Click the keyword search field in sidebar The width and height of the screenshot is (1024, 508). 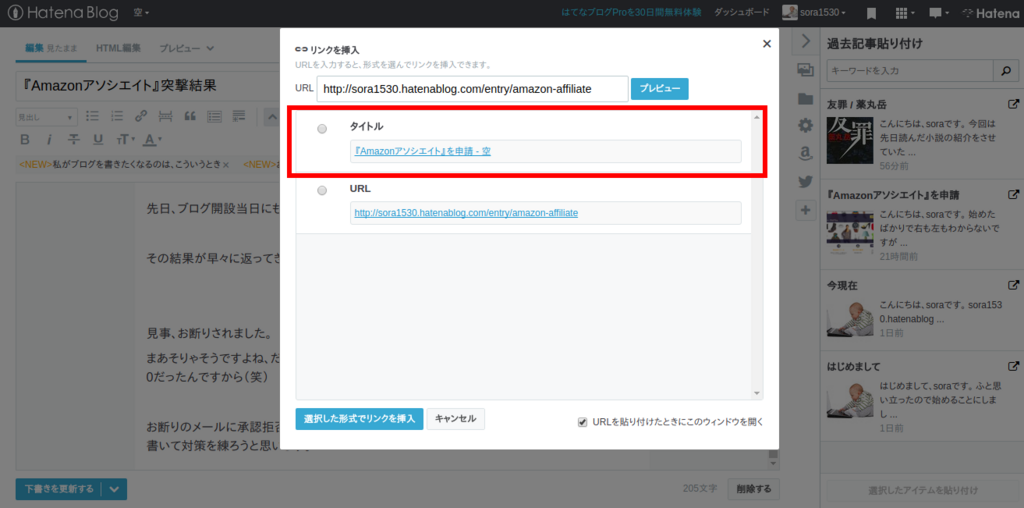coord(910,70)
